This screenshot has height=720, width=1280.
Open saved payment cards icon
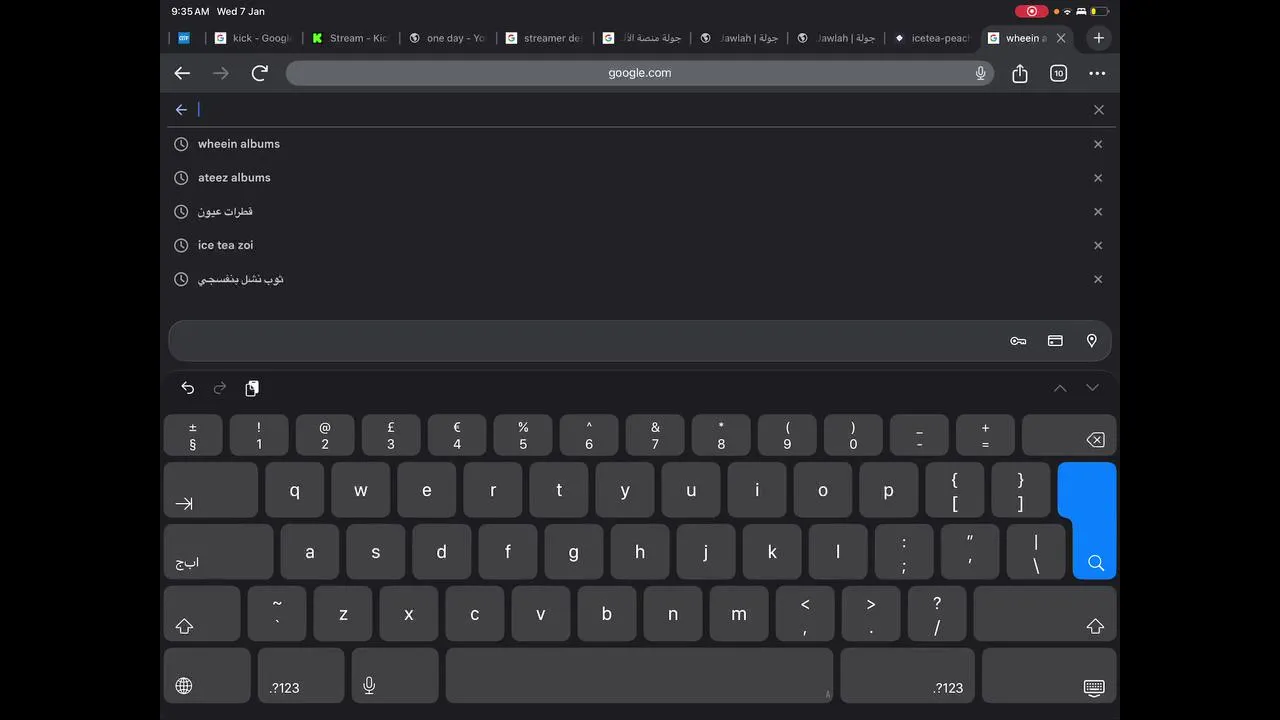1055,341
